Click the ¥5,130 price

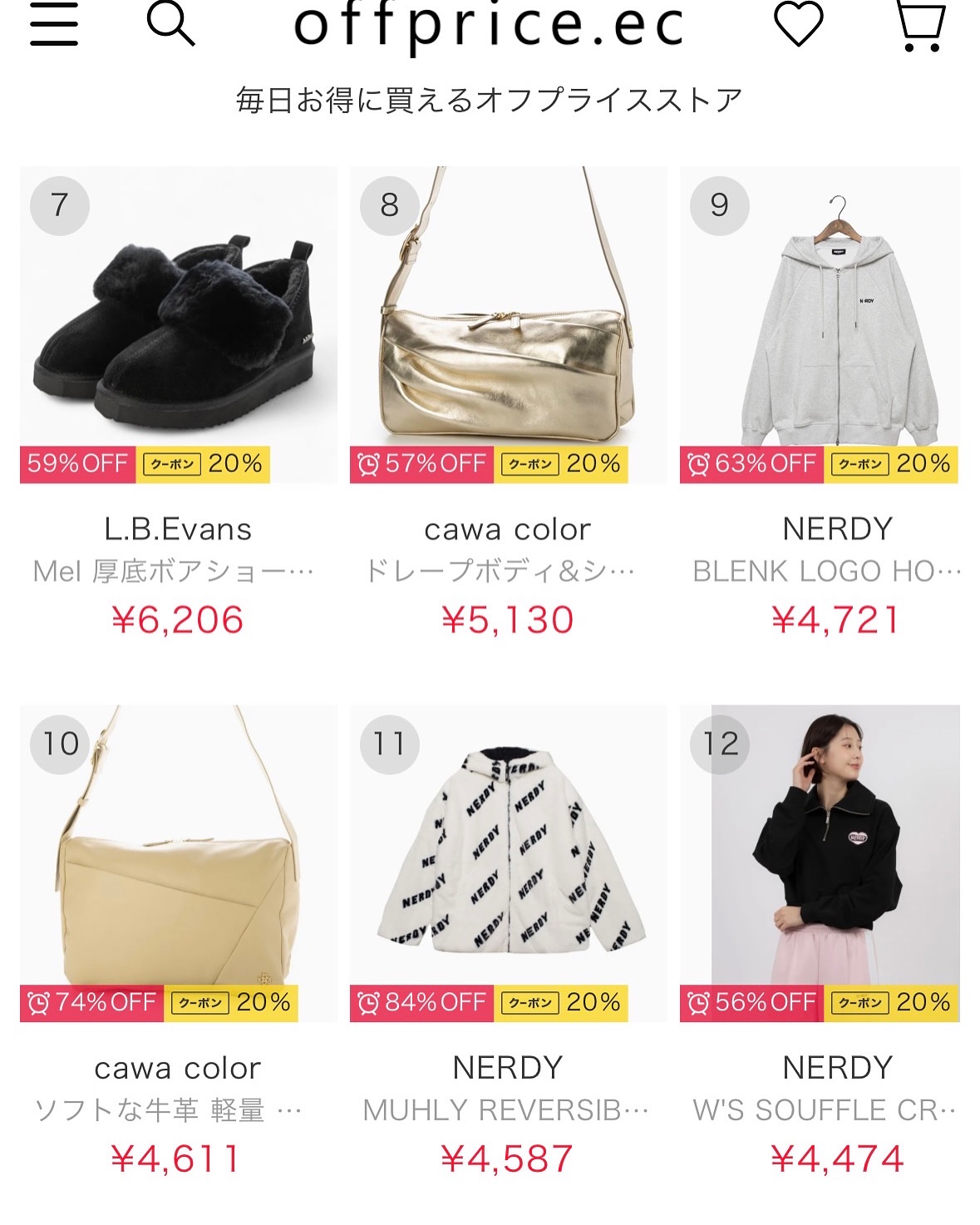508,620
